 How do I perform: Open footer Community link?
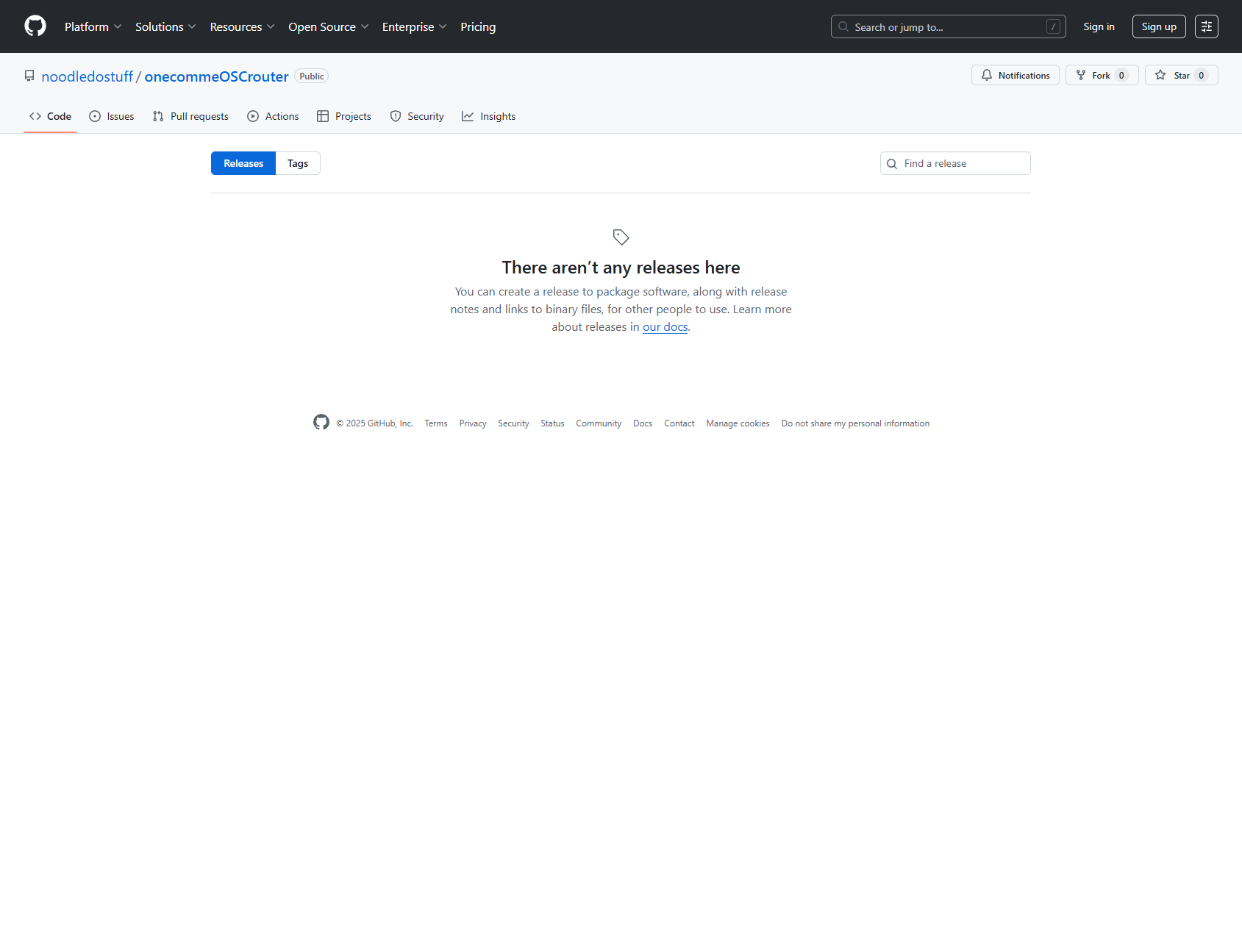[x=599, y=423]
